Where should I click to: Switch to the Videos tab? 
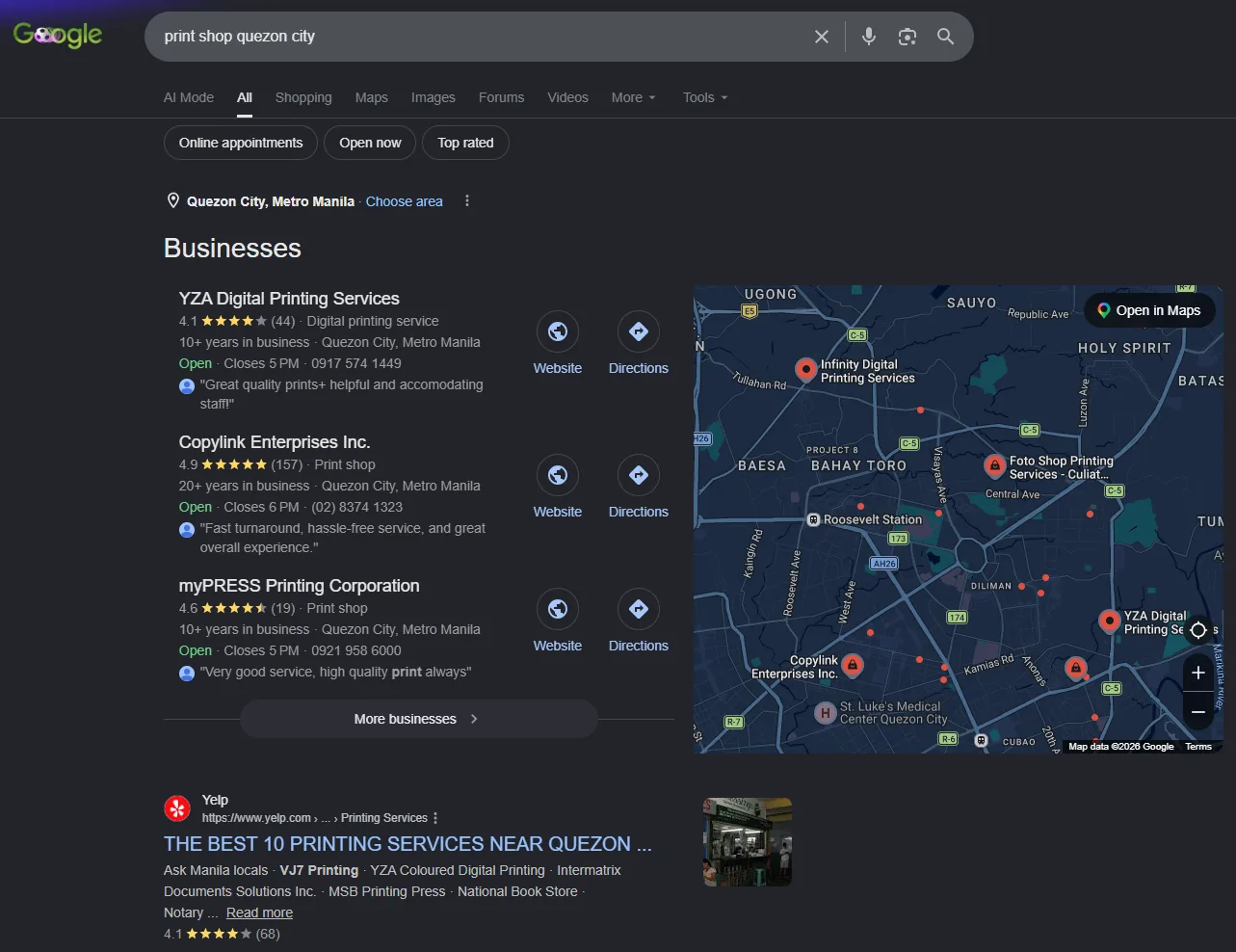tap(567, 97)
